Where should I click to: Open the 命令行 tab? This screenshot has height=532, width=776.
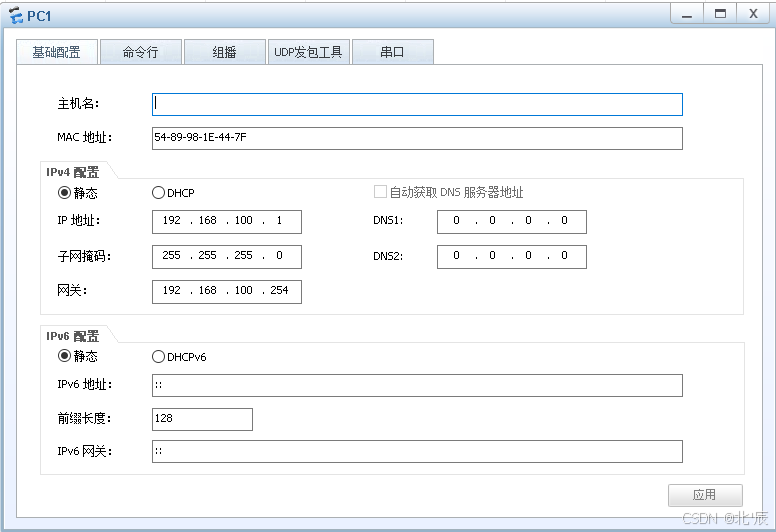(141, 52)
